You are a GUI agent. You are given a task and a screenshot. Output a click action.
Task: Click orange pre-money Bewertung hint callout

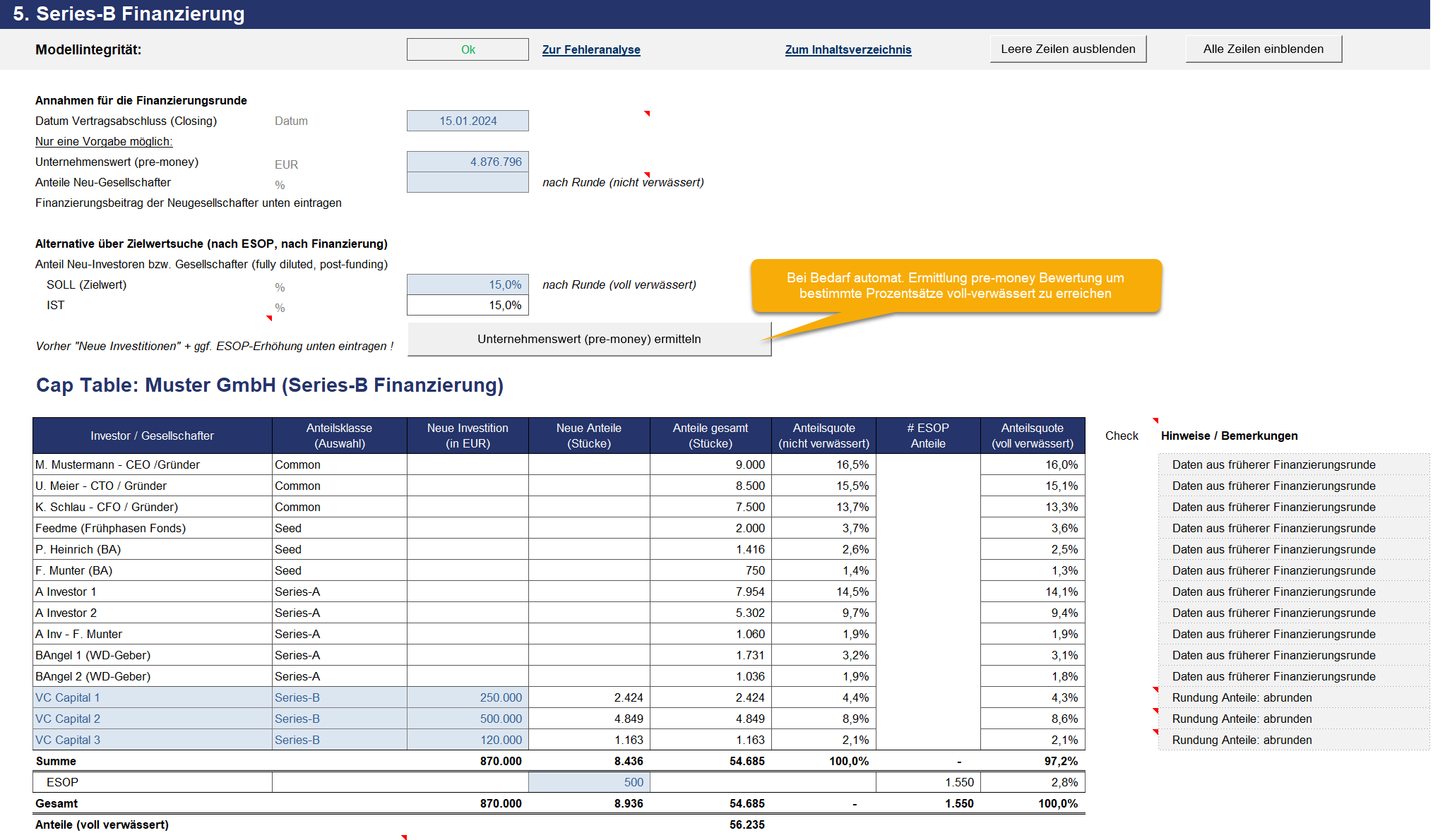(x=956, y=286)
